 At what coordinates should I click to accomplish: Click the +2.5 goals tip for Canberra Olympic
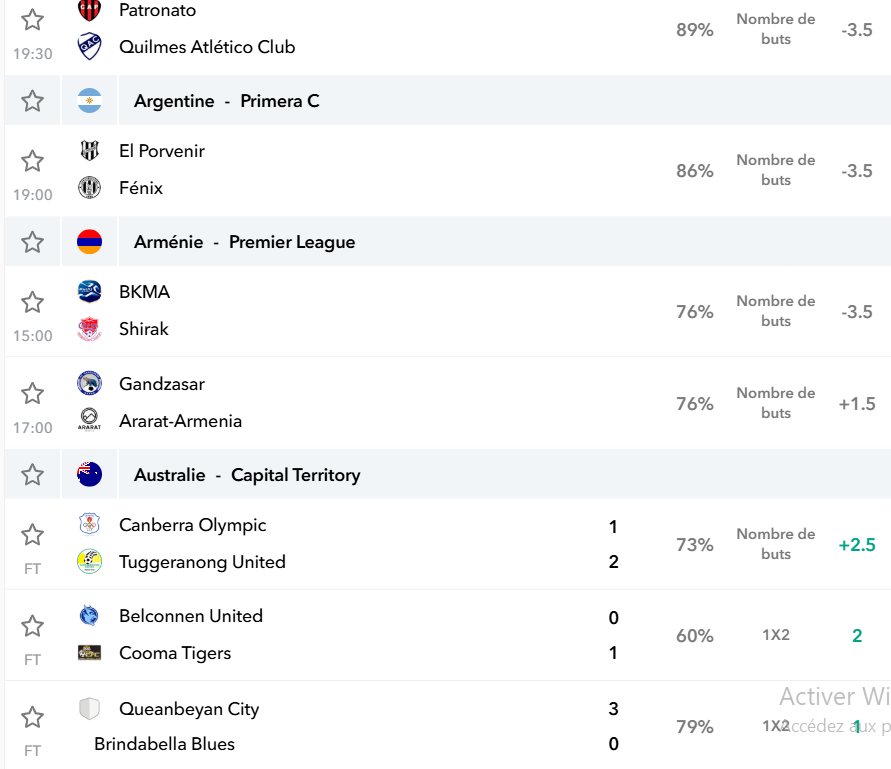(x=857, y=544)
